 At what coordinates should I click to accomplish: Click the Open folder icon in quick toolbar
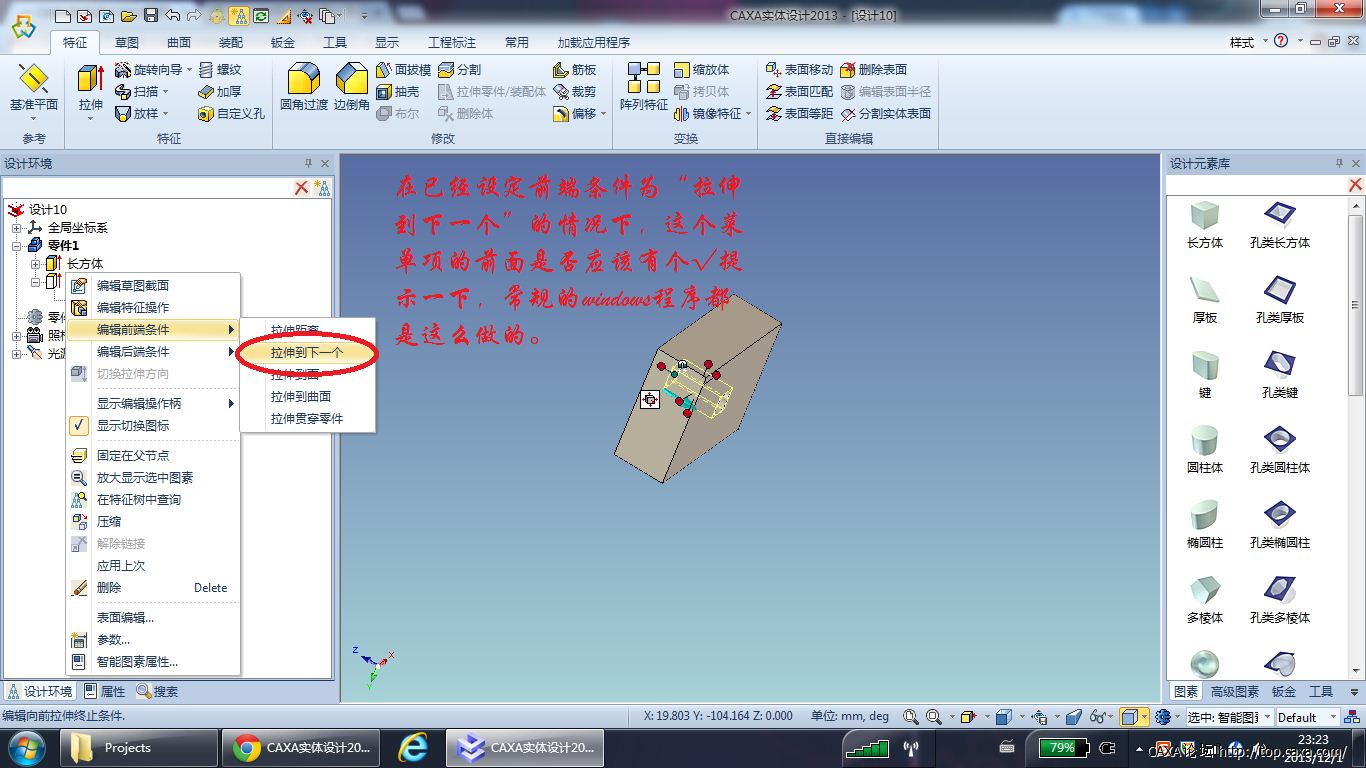coord(129,16)
